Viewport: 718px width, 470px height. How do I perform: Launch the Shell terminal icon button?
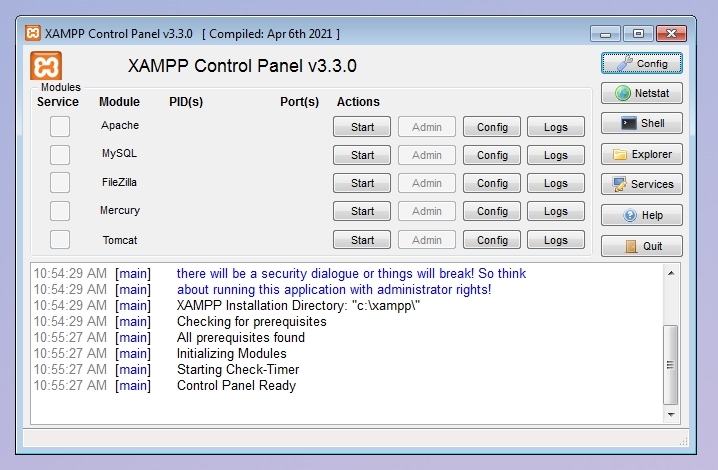pos(642,123)
